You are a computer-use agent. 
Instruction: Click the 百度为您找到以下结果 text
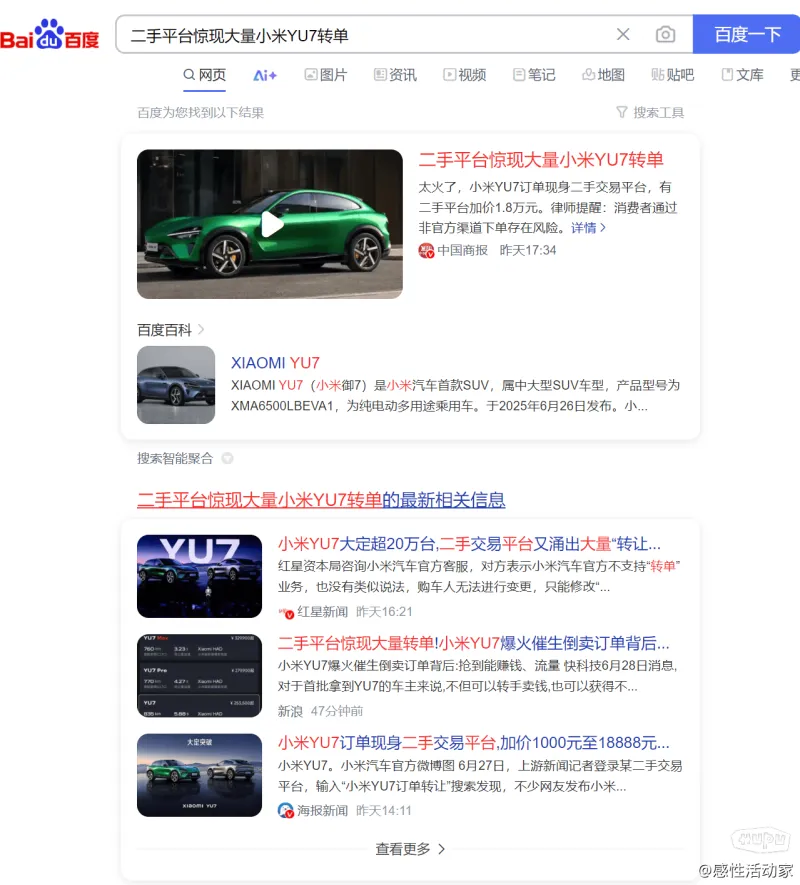[200, 113]
